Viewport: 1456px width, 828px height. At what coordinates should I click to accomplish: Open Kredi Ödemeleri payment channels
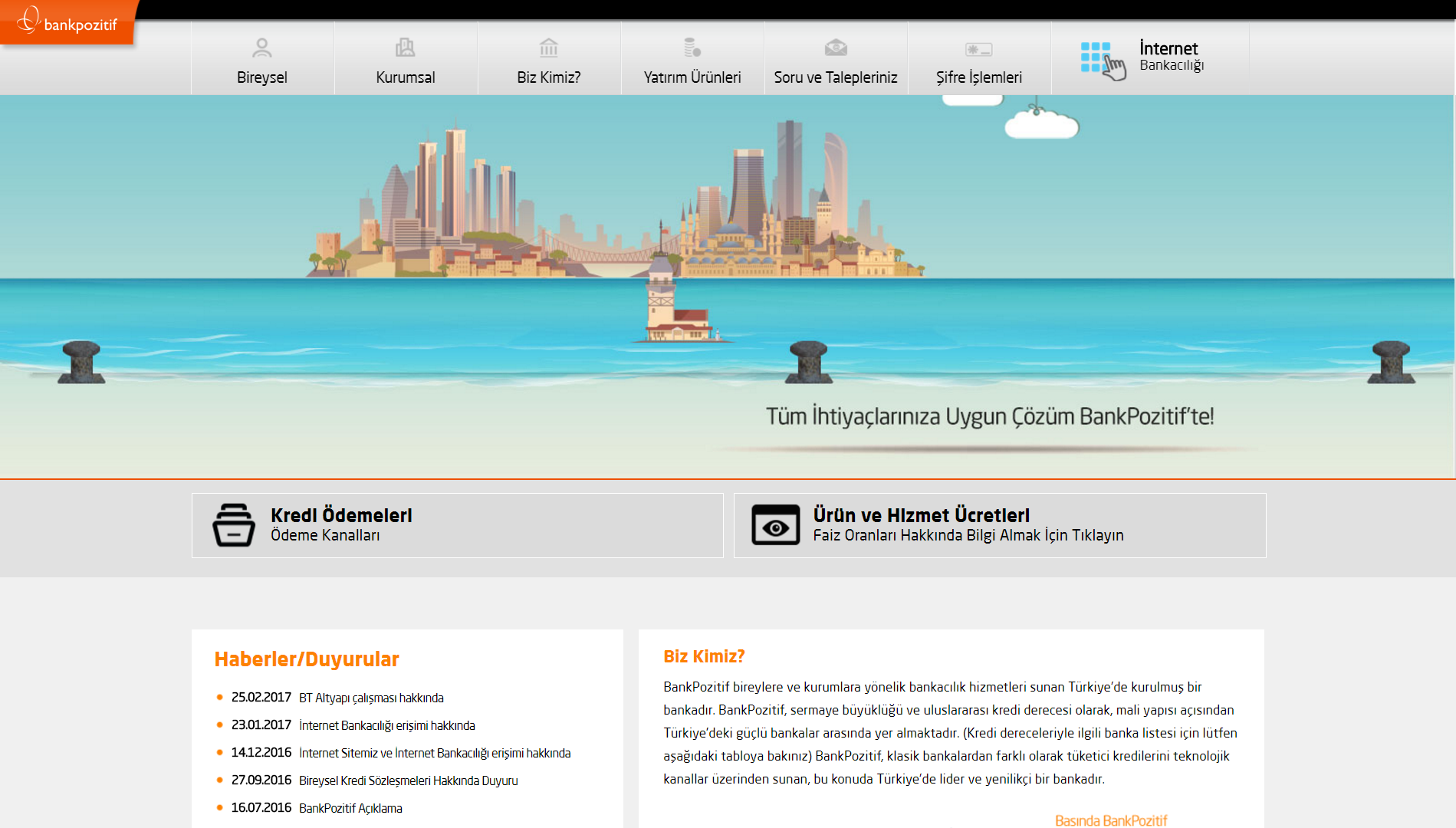(457, 525)
